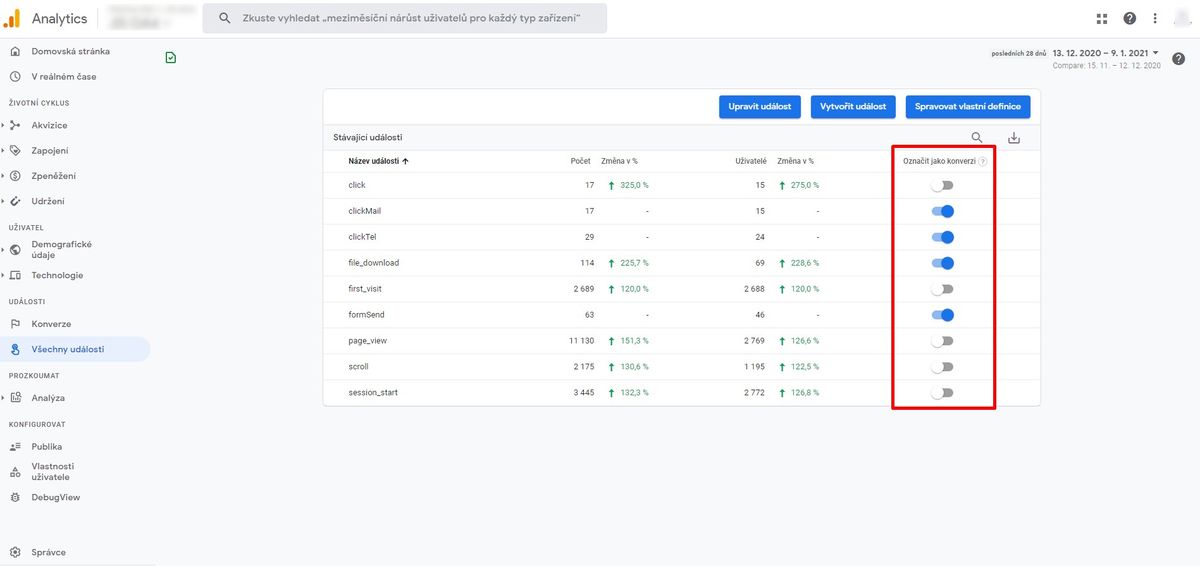Click the V reálném čase clock icon

click(15, 76)
